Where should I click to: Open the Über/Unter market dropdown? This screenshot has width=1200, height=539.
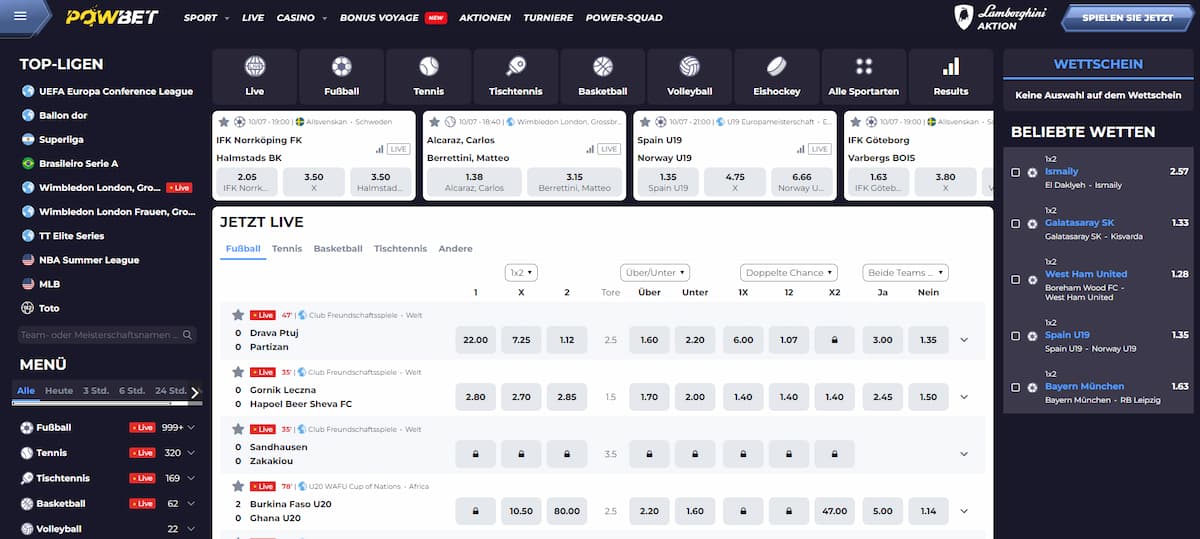[655, 272]
